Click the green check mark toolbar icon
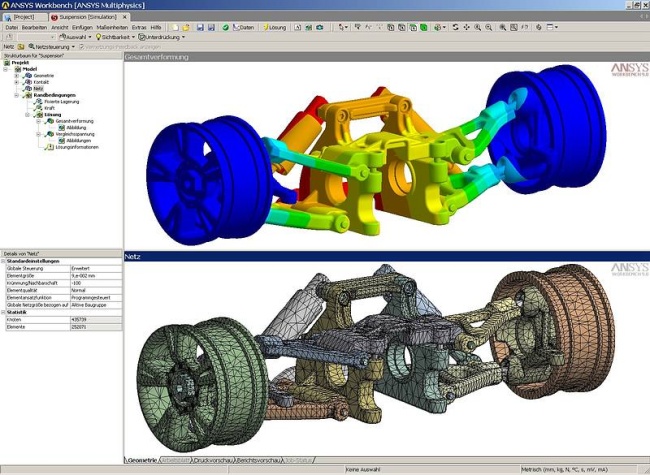Viewport: 650px width, 475px height. pyautogui.click(x=226, y=27)
